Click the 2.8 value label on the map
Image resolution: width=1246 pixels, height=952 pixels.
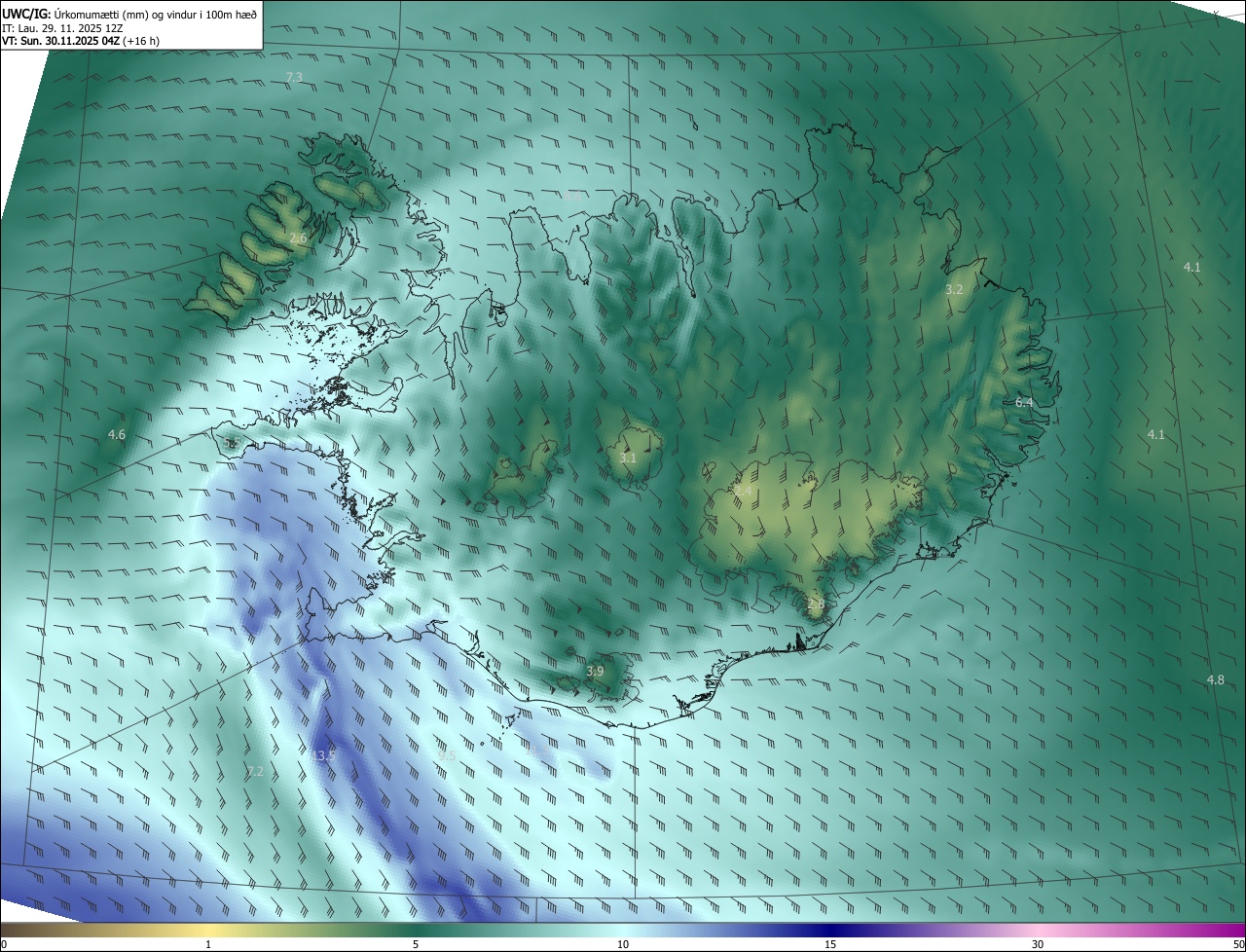point(816,604)
